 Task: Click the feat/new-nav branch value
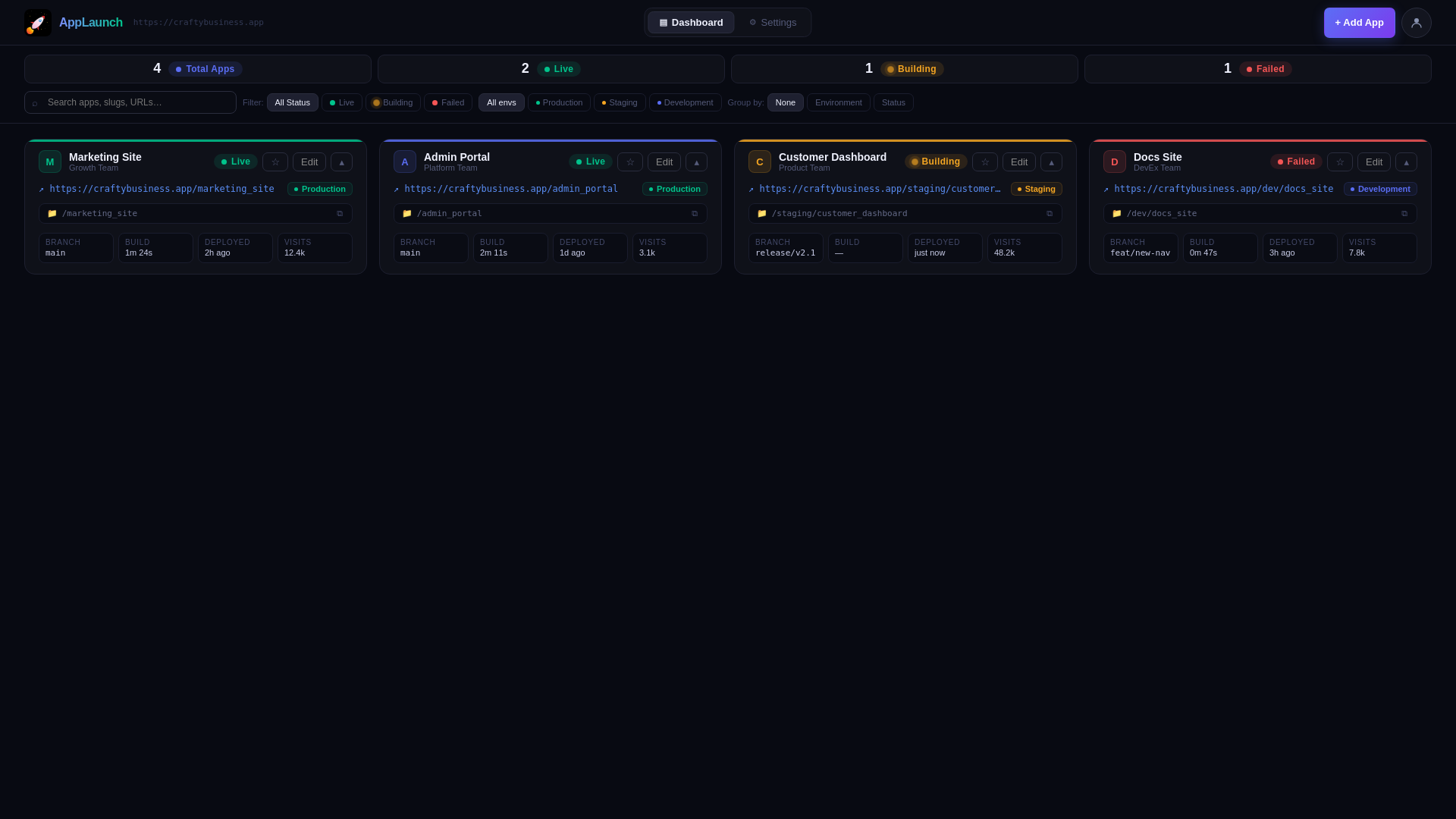(x=1140, y=253)
